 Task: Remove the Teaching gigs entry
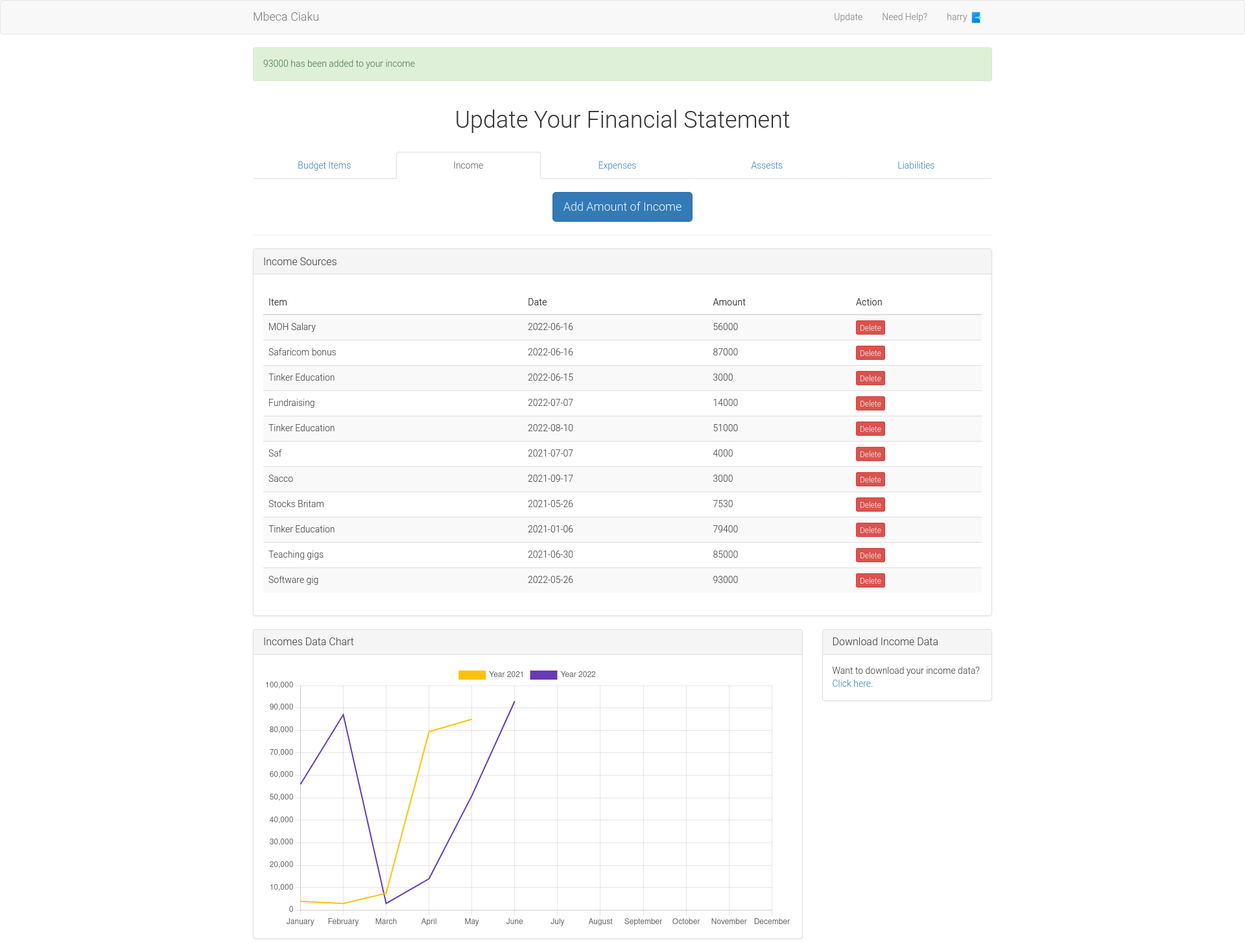coord(870,555)
